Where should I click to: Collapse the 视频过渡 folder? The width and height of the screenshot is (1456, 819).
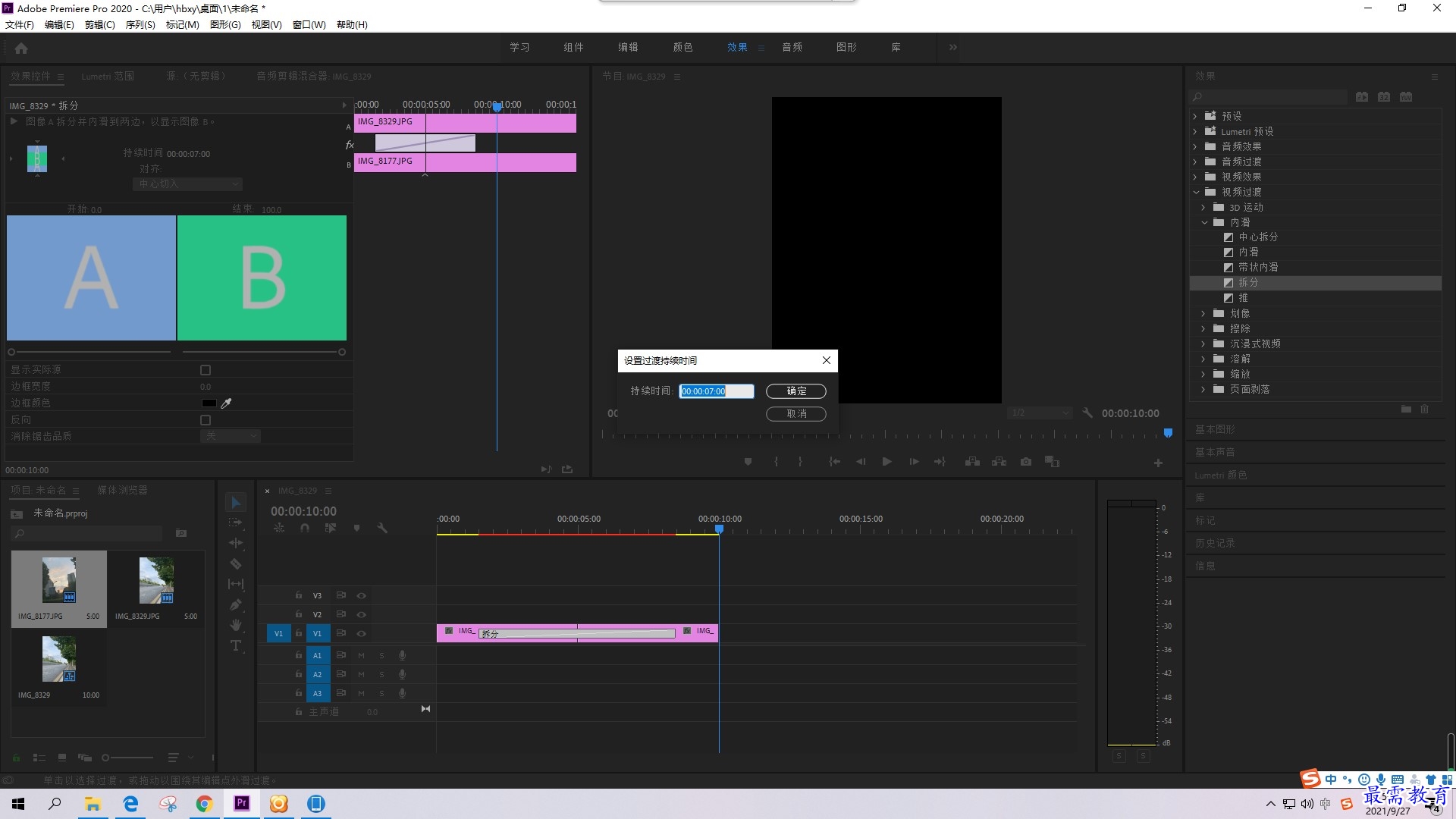(1196, 192)
